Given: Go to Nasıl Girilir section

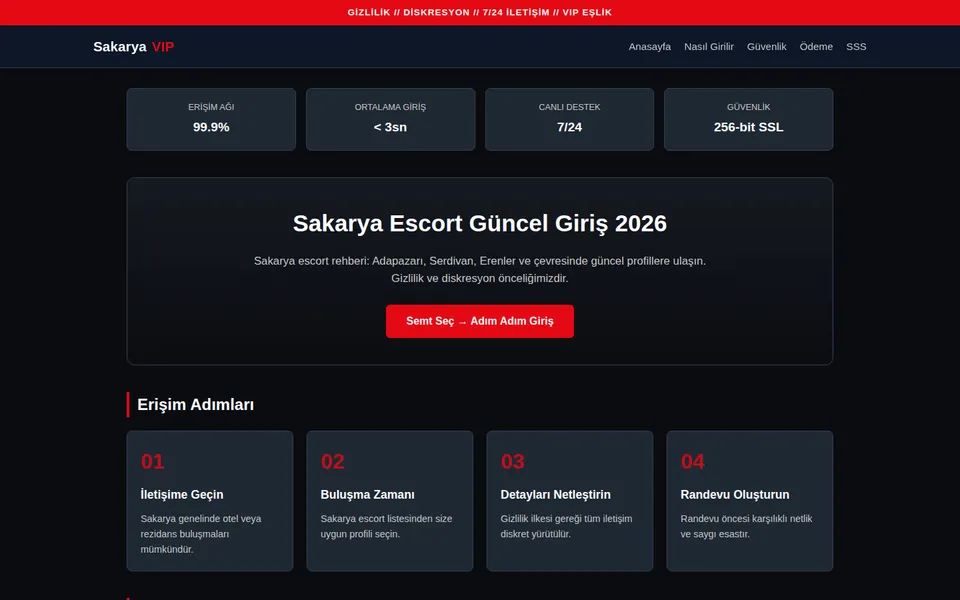Looking at the screenshot, I should [x=708, y=47].
